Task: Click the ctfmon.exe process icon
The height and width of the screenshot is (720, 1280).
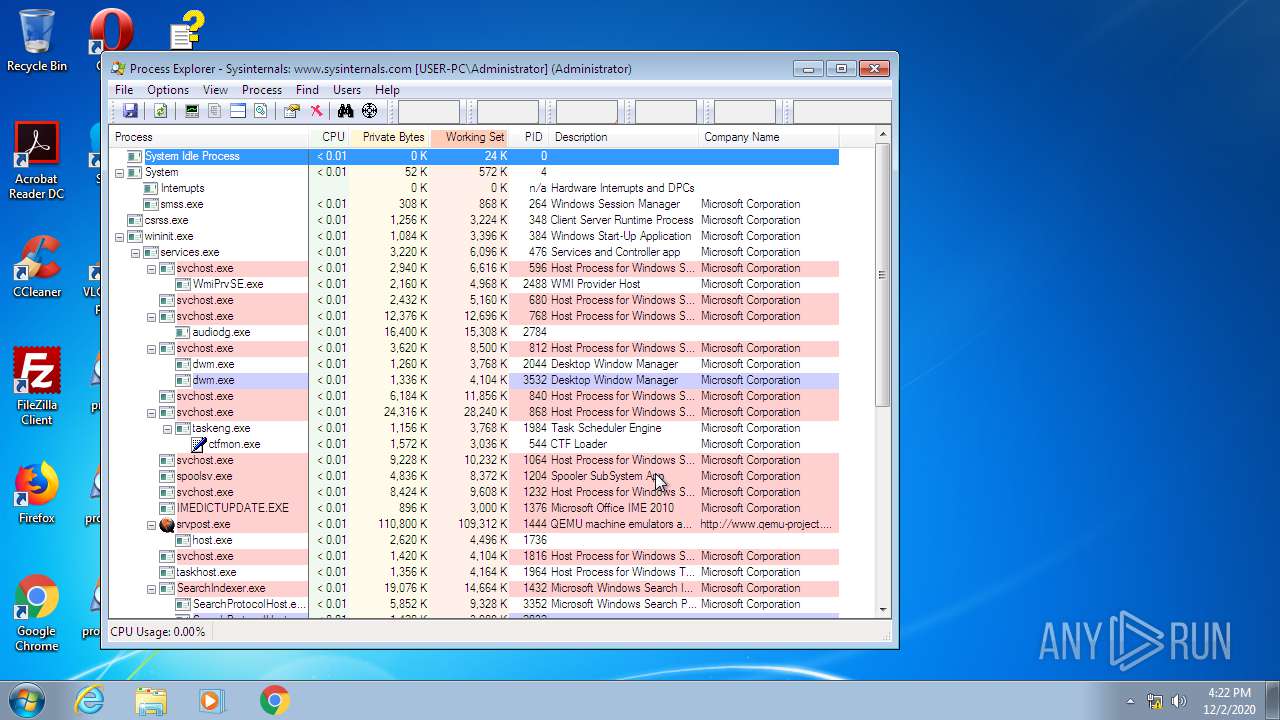Action: click(x=199, y=444)
